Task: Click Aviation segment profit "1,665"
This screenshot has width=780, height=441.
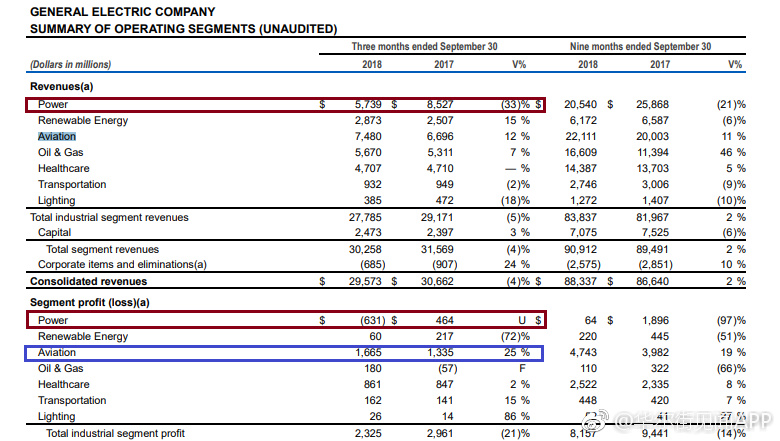Action: click(368, 353)
